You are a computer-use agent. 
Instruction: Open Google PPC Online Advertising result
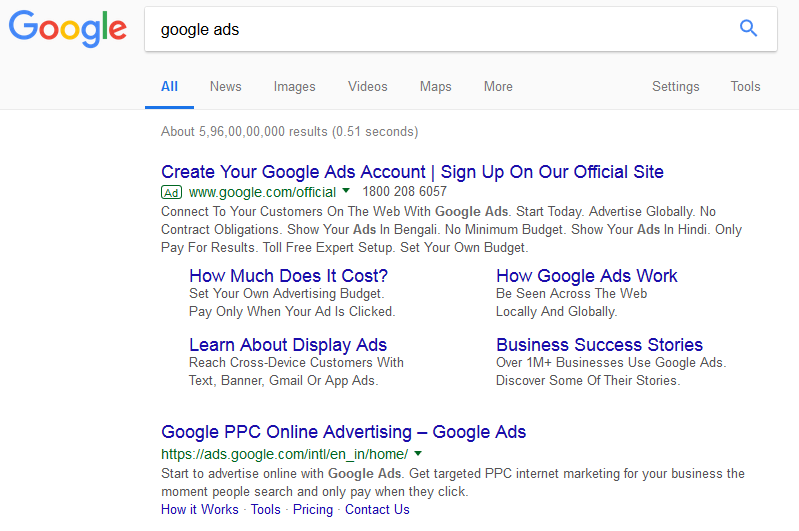[343, 432]
